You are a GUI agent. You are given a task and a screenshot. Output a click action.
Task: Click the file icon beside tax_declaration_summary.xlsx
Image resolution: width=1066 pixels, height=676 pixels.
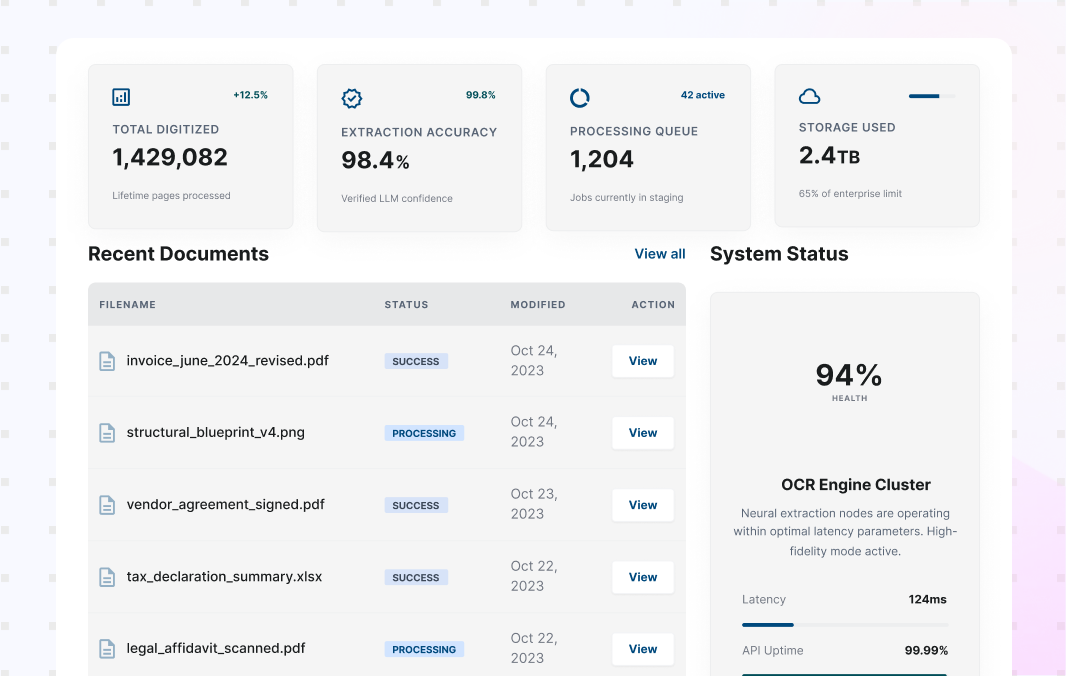coord(107,577)
